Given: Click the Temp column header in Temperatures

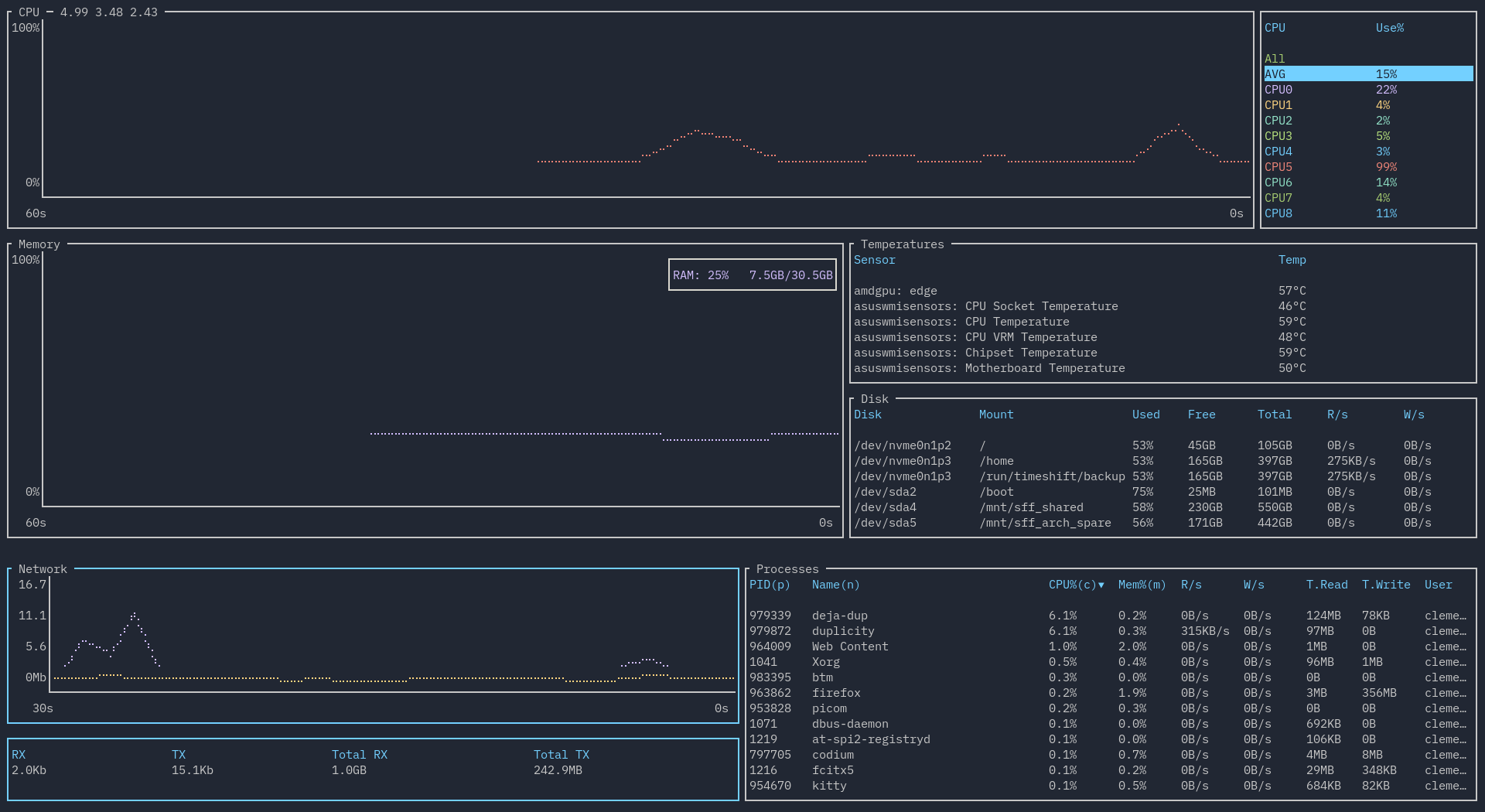Looking at the screenshot, I should point(1292,260).
